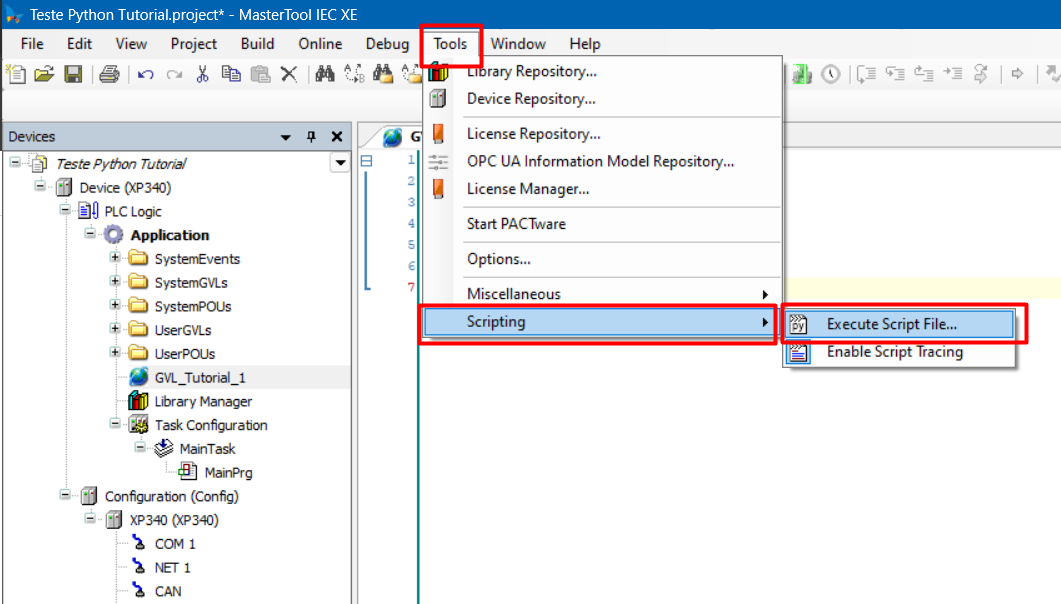Click the Save project toolbar icon
Image resolution: width=1061 pixels, height=604 pixels.
click(72, 74)
